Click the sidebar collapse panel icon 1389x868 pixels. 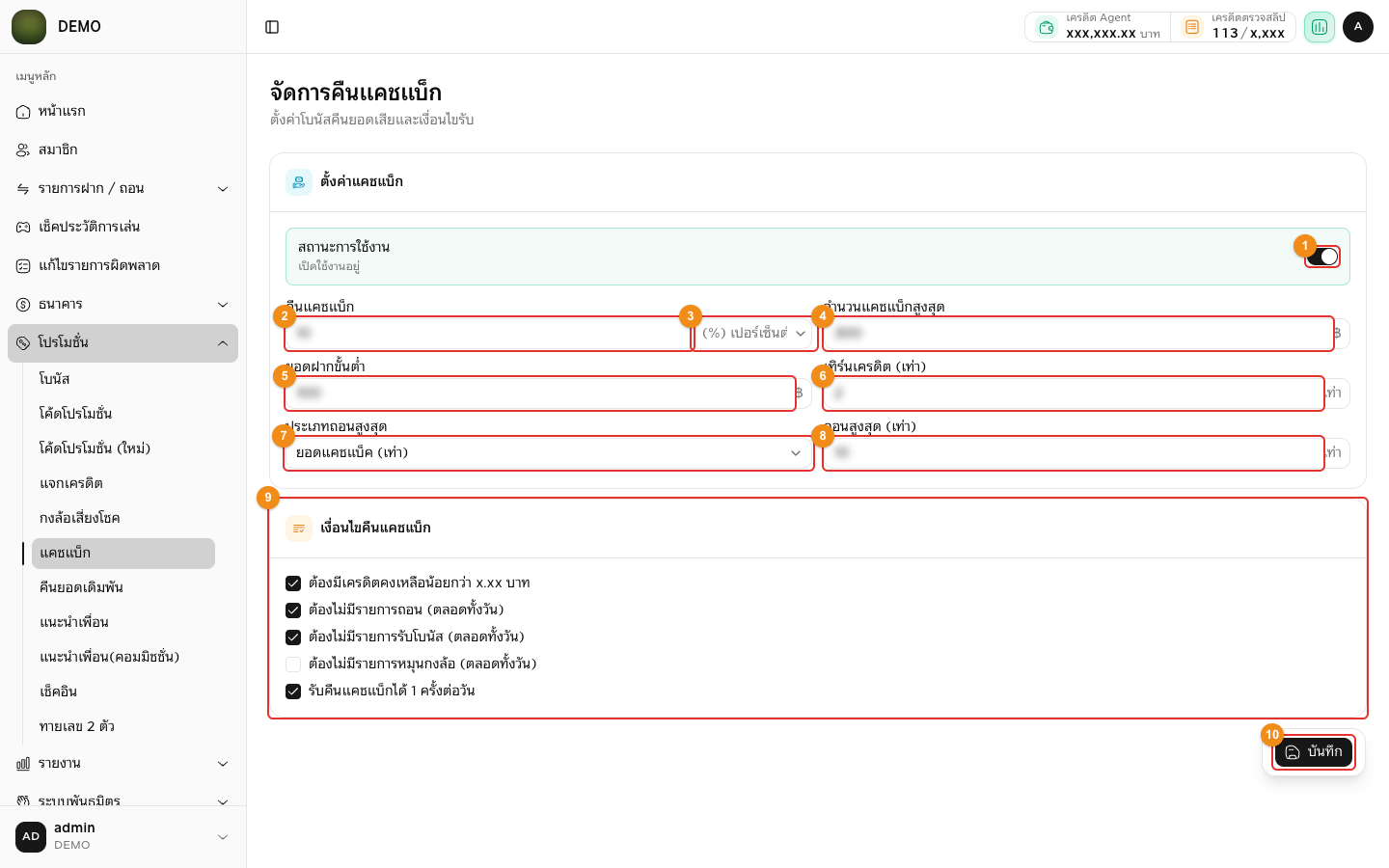(x=272, y=27)
